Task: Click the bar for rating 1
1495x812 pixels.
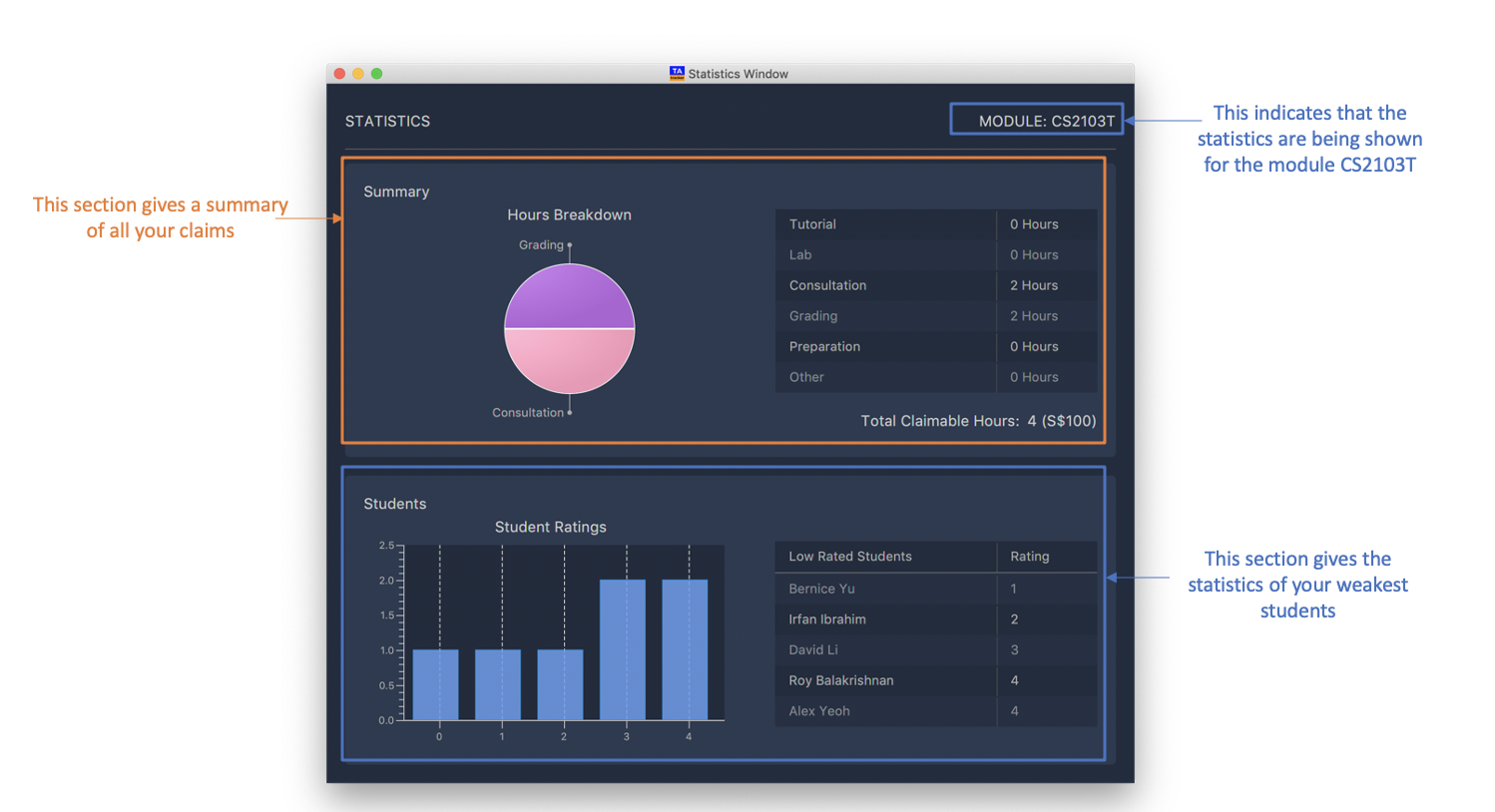Action: [x=498, y=684]
